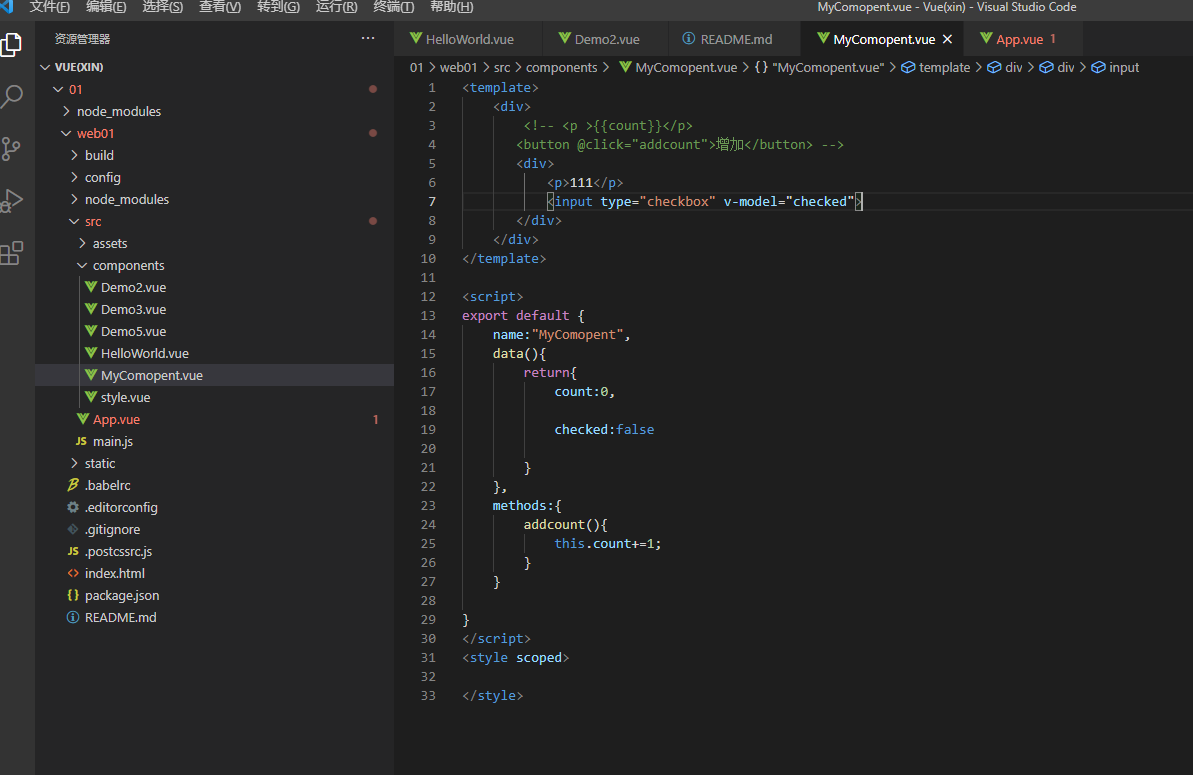Close the MyComopent.vue editor tab
Image resolution: width=1193 pixels, height=775 pixels.
point(947,39)
